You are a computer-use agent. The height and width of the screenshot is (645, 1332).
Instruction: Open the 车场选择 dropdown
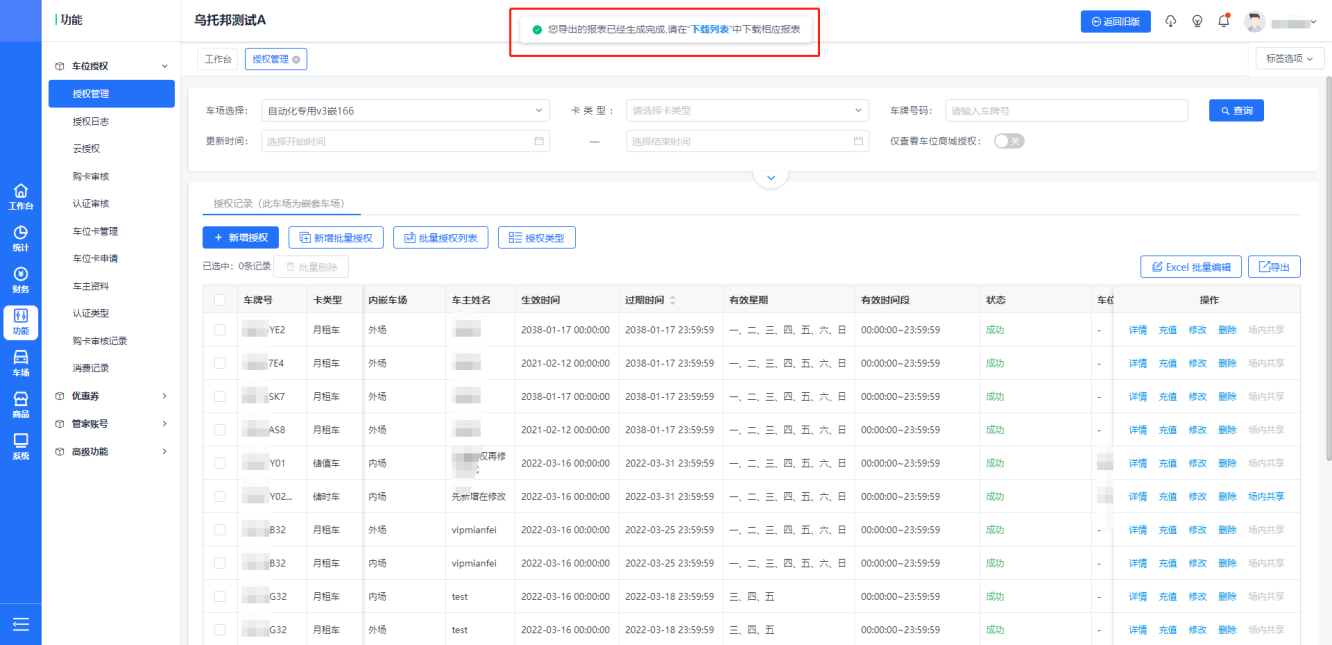(405, 110)
